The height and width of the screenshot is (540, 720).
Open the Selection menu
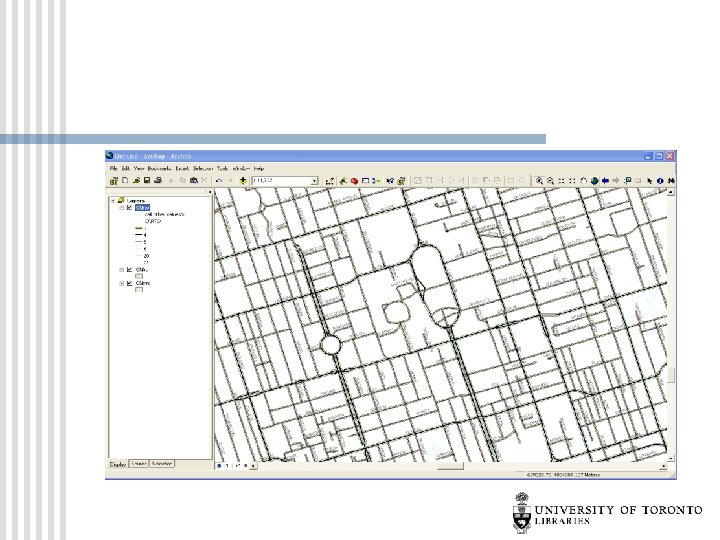(x=203, y=169)
